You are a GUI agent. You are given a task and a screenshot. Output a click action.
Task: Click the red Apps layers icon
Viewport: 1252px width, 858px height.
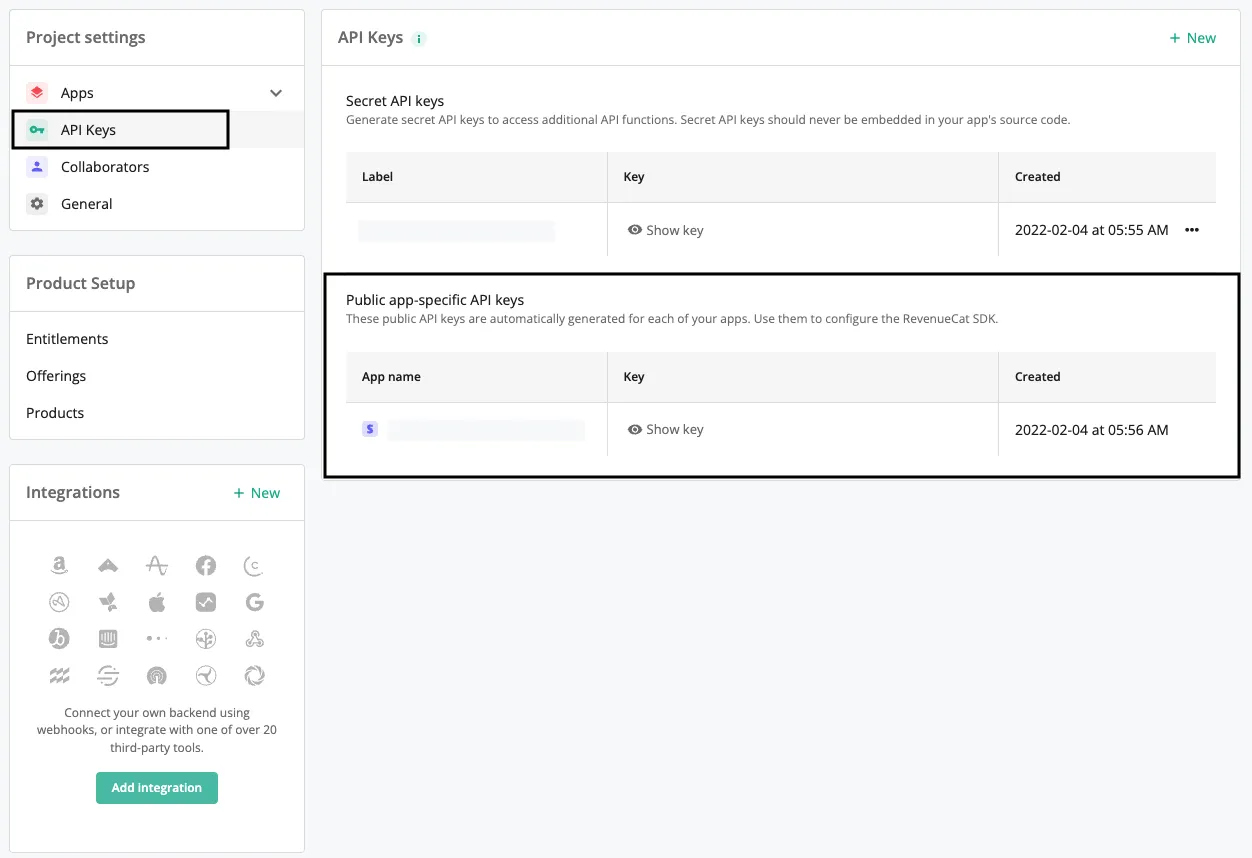pyautogui.click(x=37, y=93)
